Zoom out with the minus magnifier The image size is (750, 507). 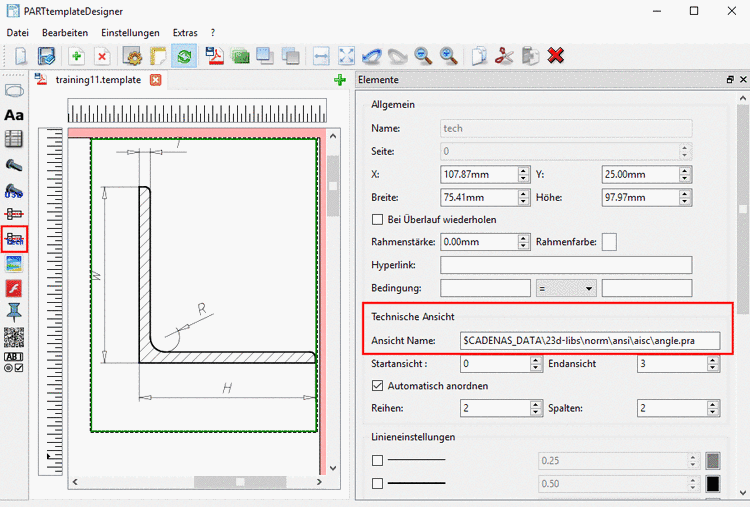(423, 56)
